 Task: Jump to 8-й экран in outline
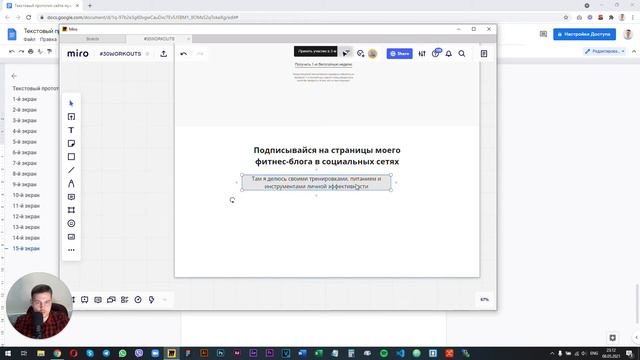(x=24, y=174)
